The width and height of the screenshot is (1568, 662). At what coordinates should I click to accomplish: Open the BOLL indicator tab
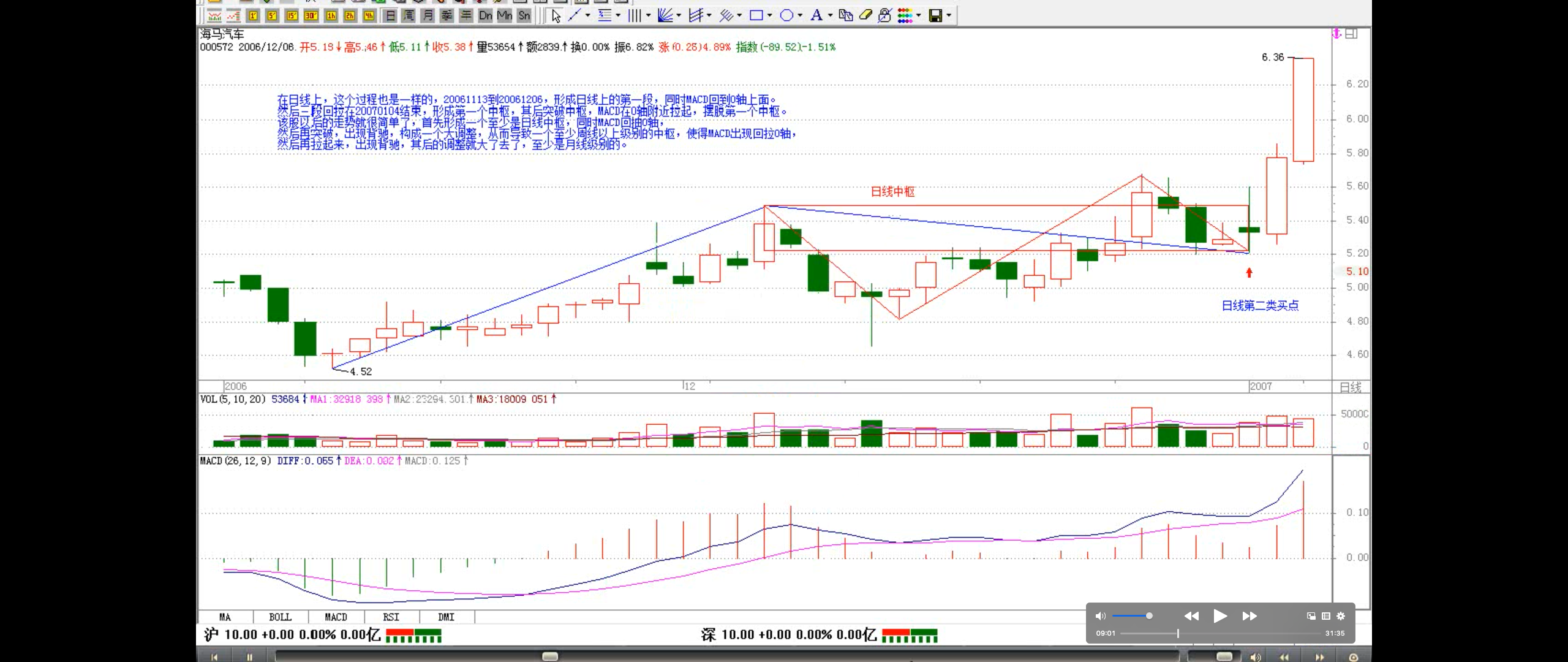click(x=280, y=617)
